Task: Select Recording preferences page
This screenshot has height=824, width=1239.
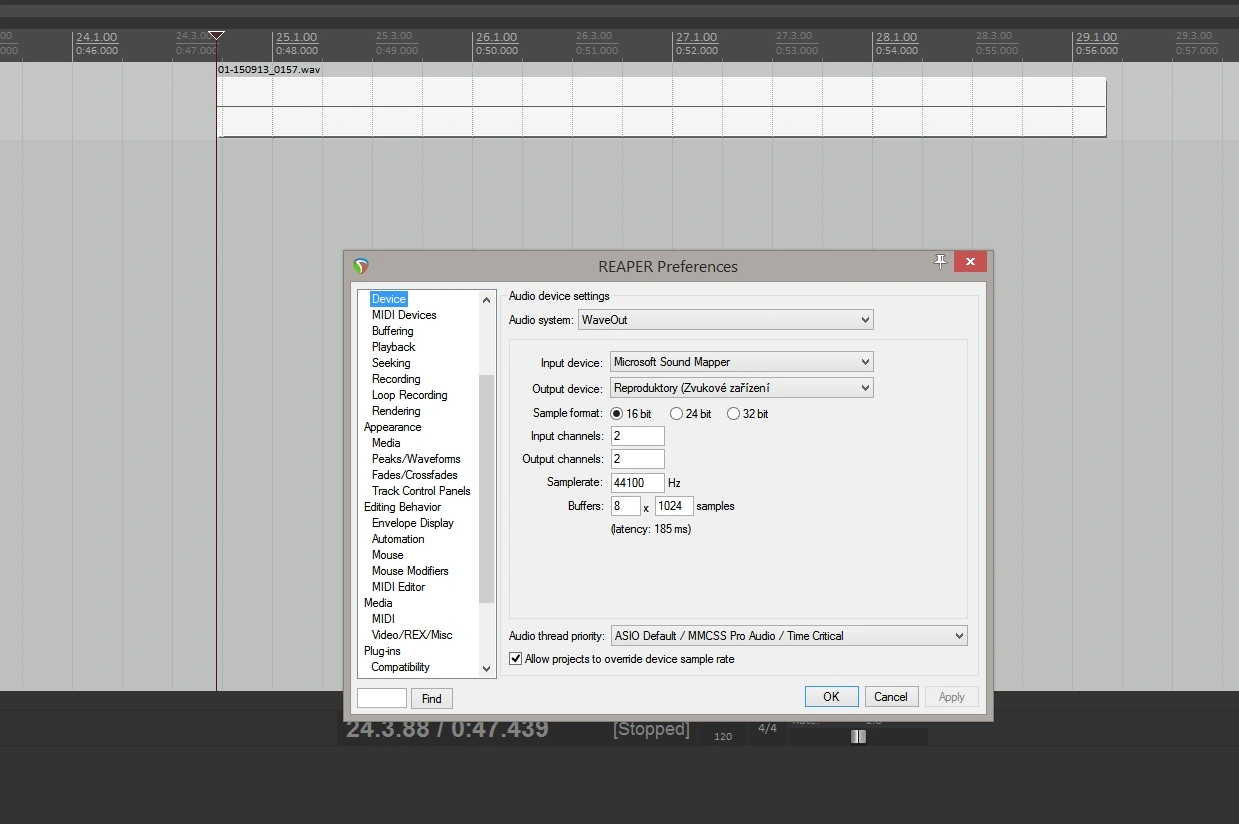Action: (396, 379)
